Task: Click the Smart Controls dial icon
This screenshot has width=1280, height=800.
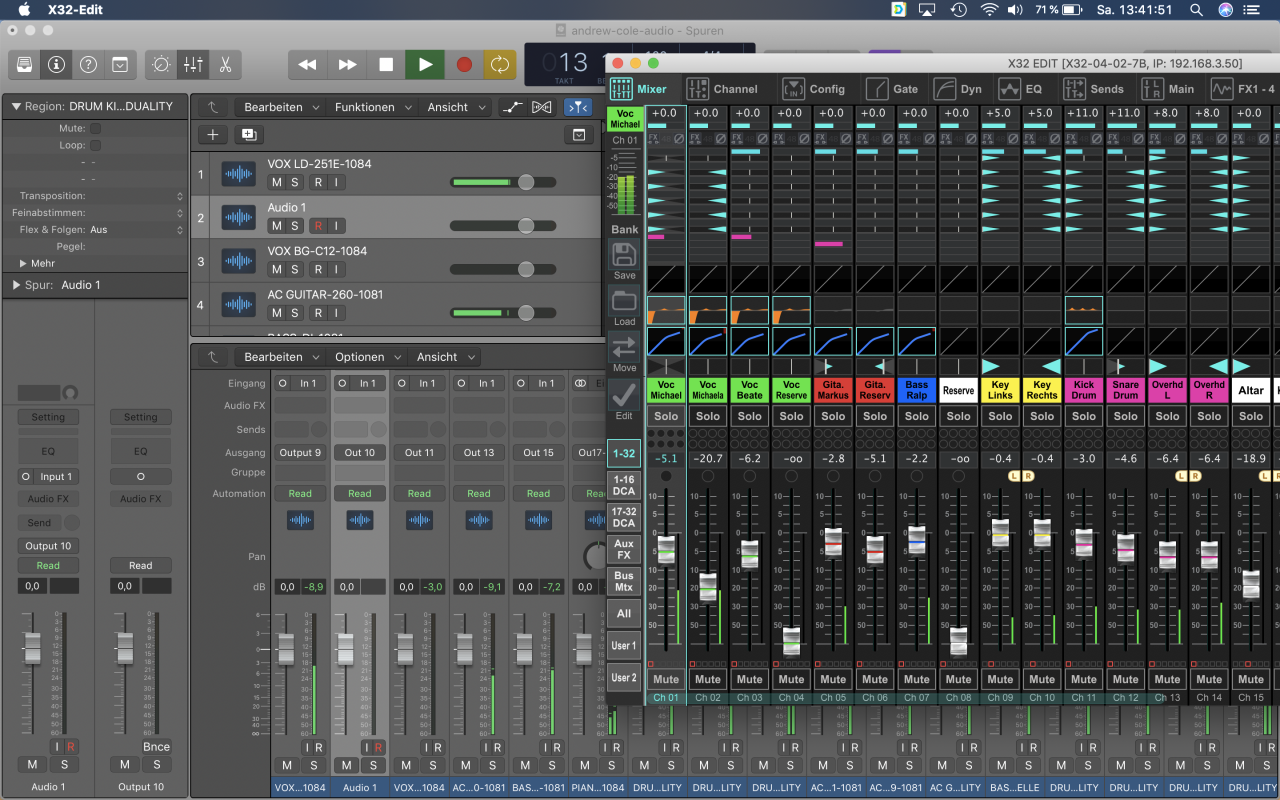Action: (x=161, y=64)
